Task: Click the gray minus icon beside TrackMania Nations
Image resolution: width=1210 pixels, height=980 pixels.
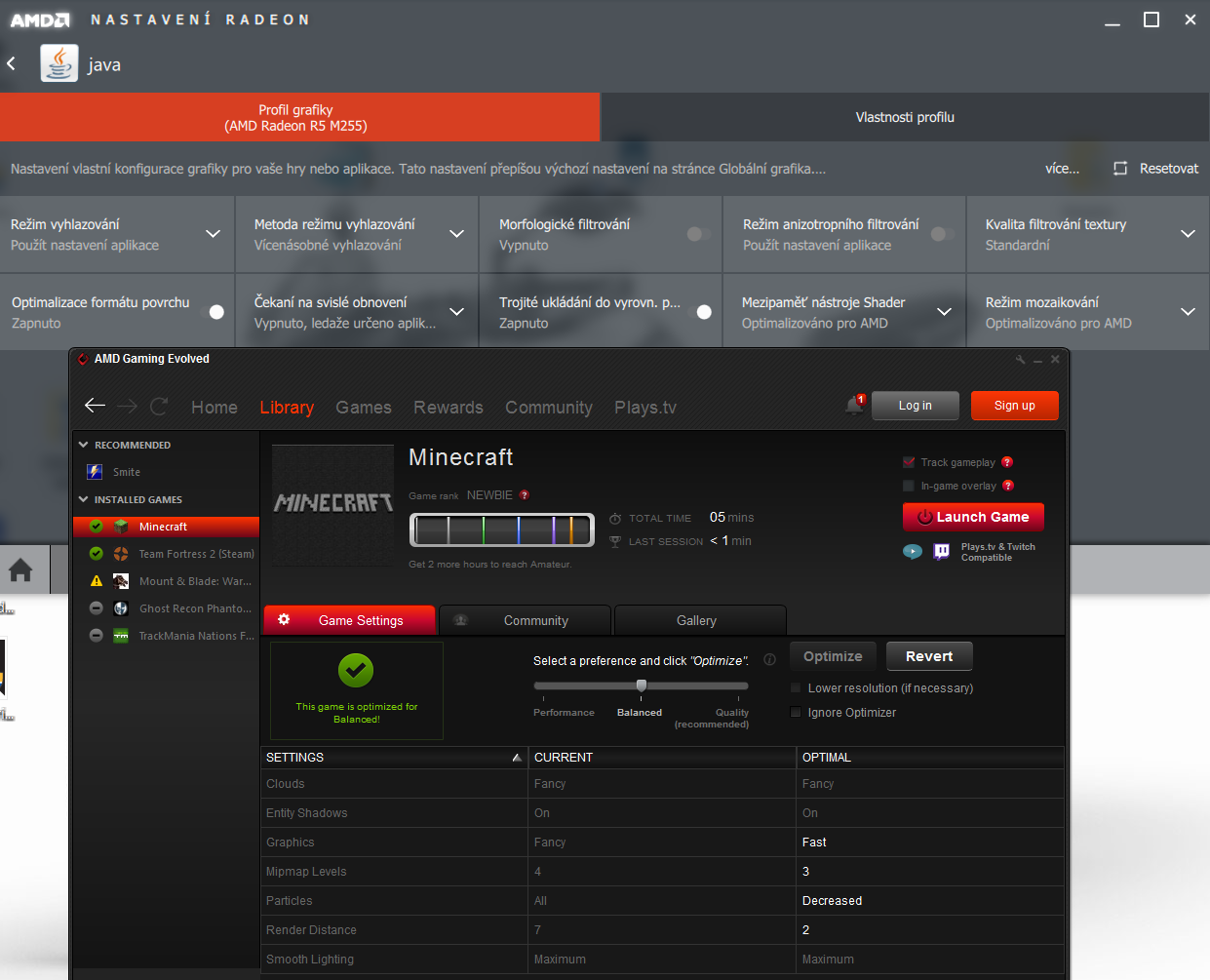Action: pyautogui.click(x=96, y=636)
